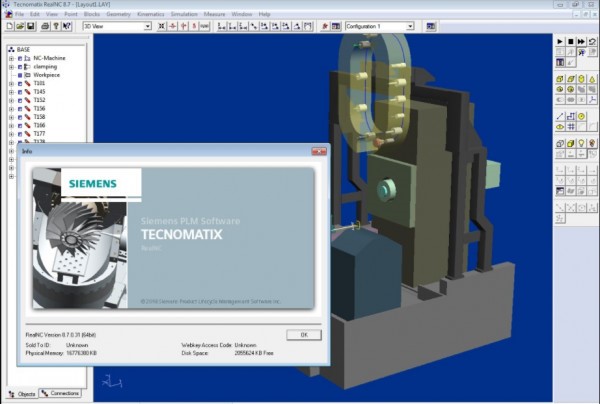Image resolution: width=600 pixels, height=404 pixels.
Task: Expand the clamping tree node
Action: point(11,67)
